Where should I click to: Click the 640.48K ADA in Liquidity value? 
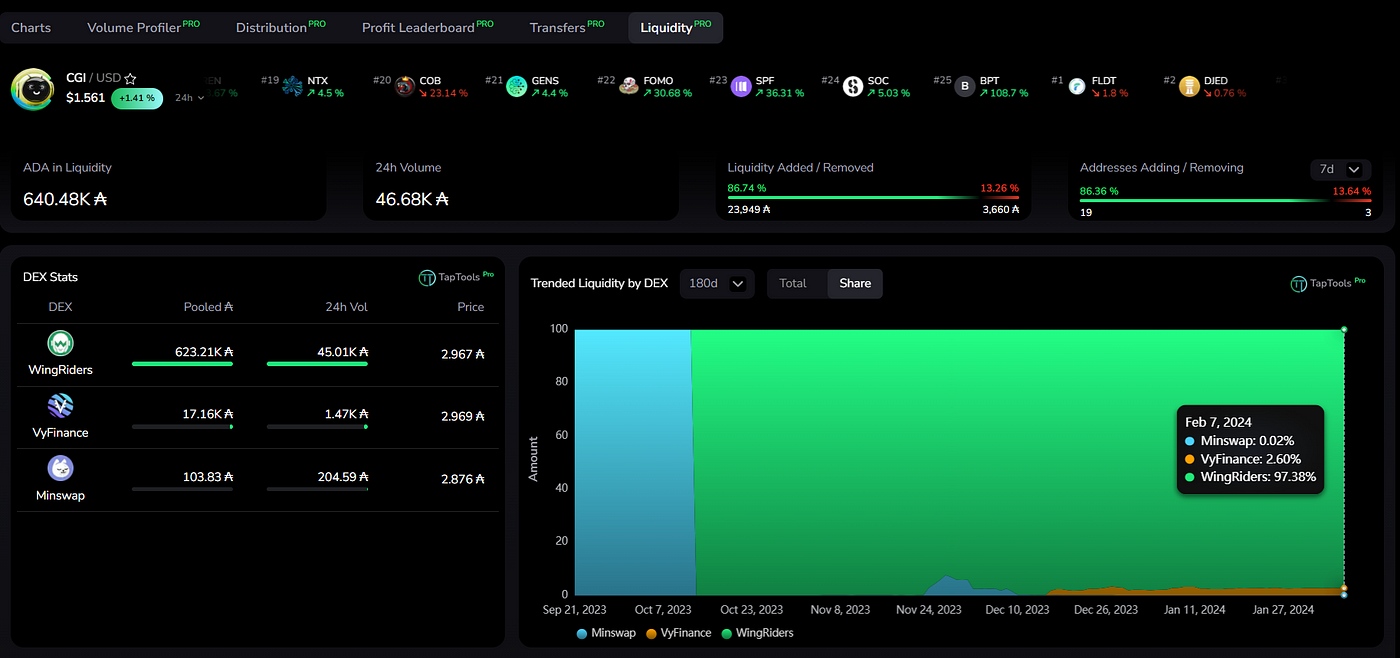(65, 199)
